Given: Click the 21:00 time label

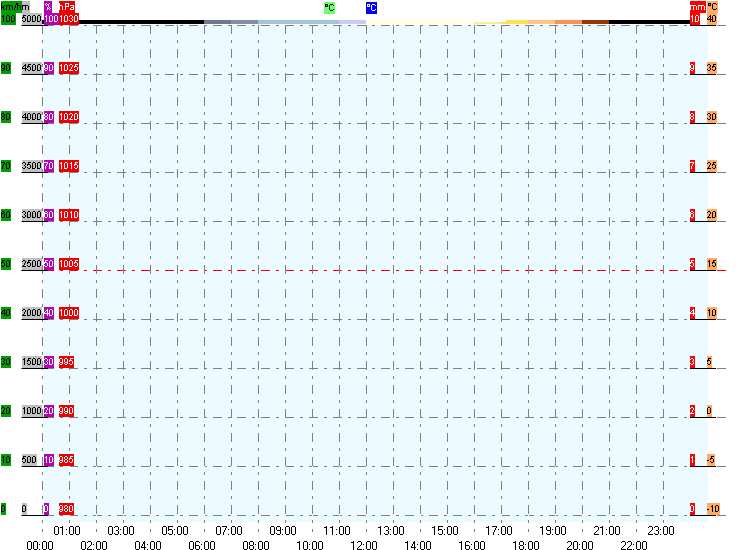Looking at the screenshot, I should point(607,530).
